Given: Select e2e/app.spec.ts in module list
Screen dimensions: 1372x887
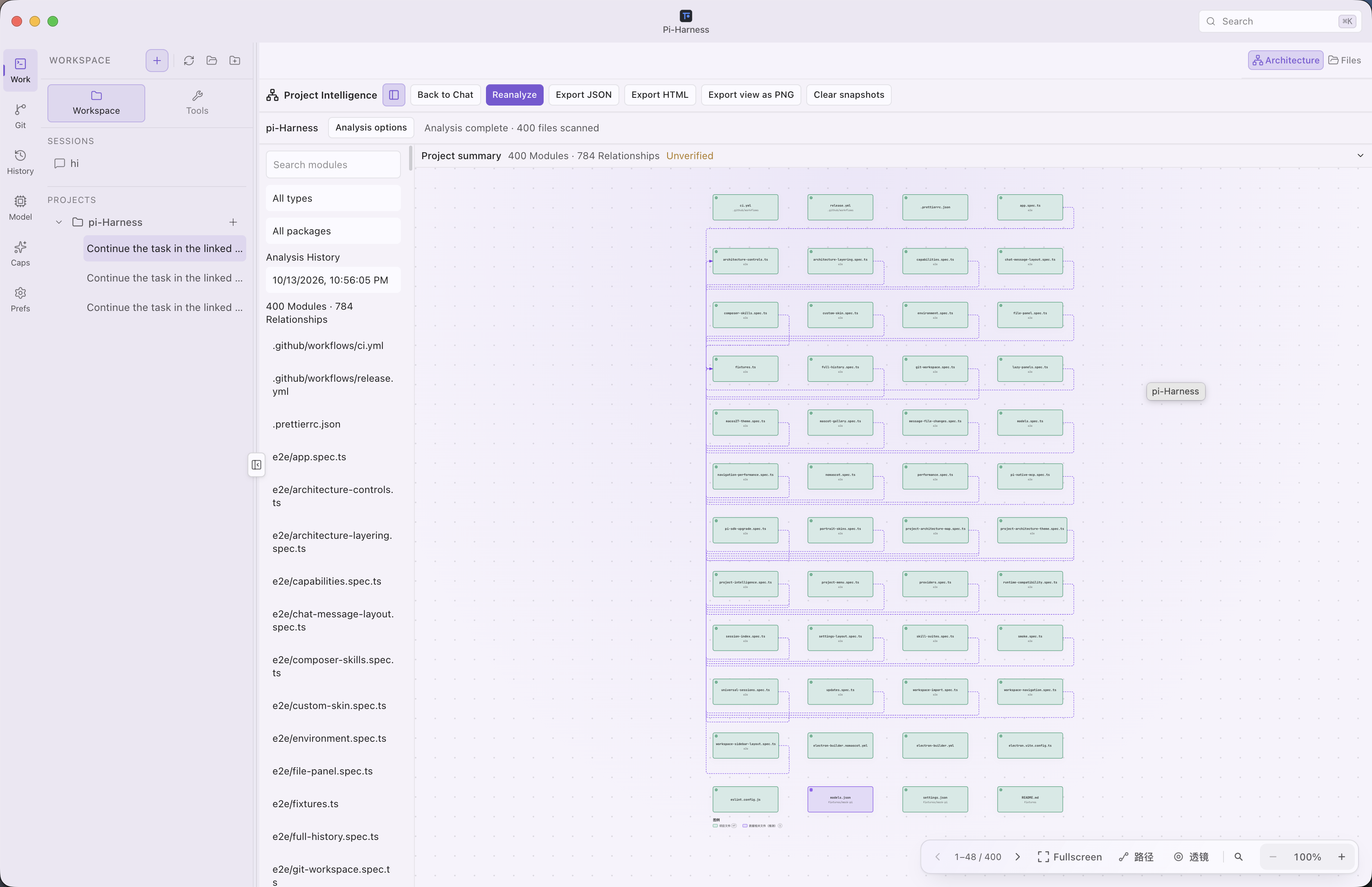Looking at the screenshot, I should pyautogui.click(x=333, y=457).
